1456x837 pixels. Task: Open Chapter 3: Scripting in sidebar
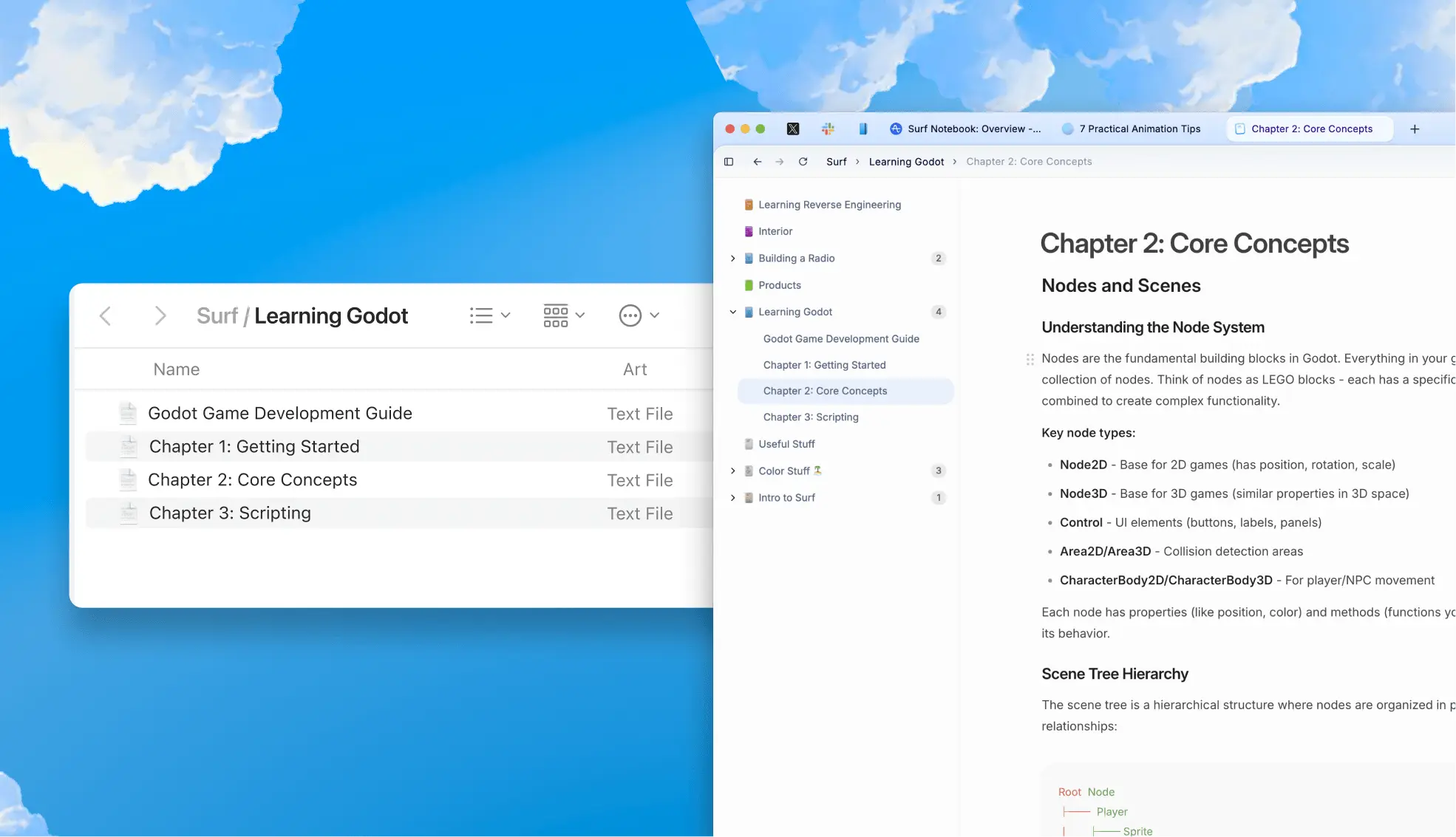(x=811, y=417)
